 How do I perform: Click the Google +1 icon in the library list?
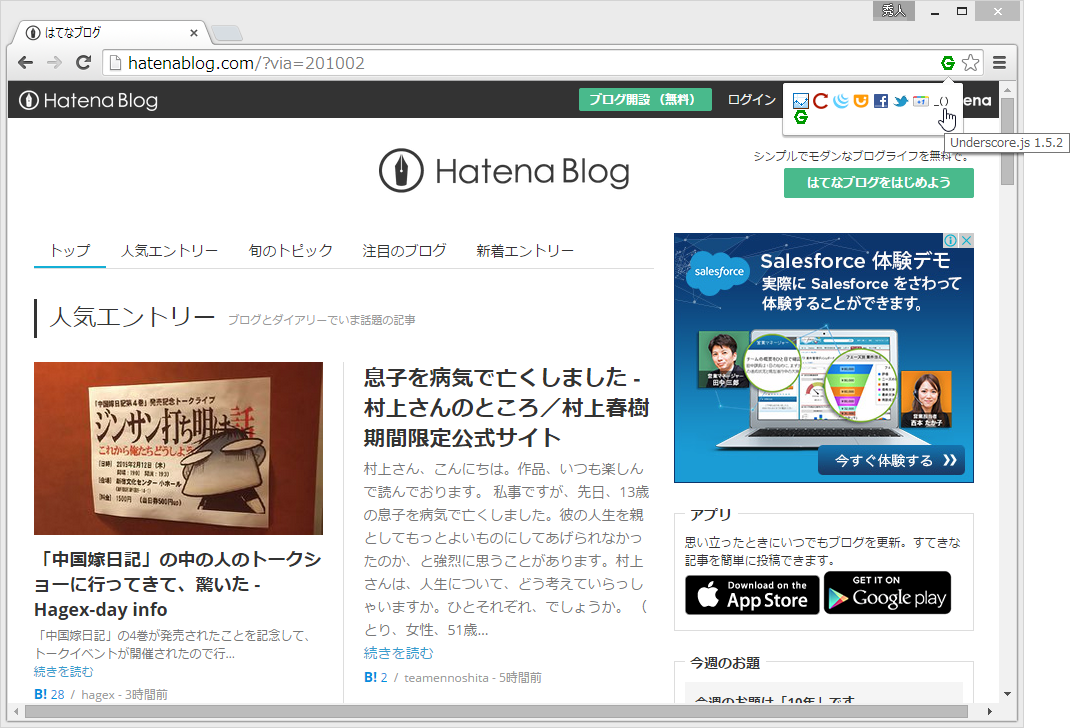(x=921, y=100)
